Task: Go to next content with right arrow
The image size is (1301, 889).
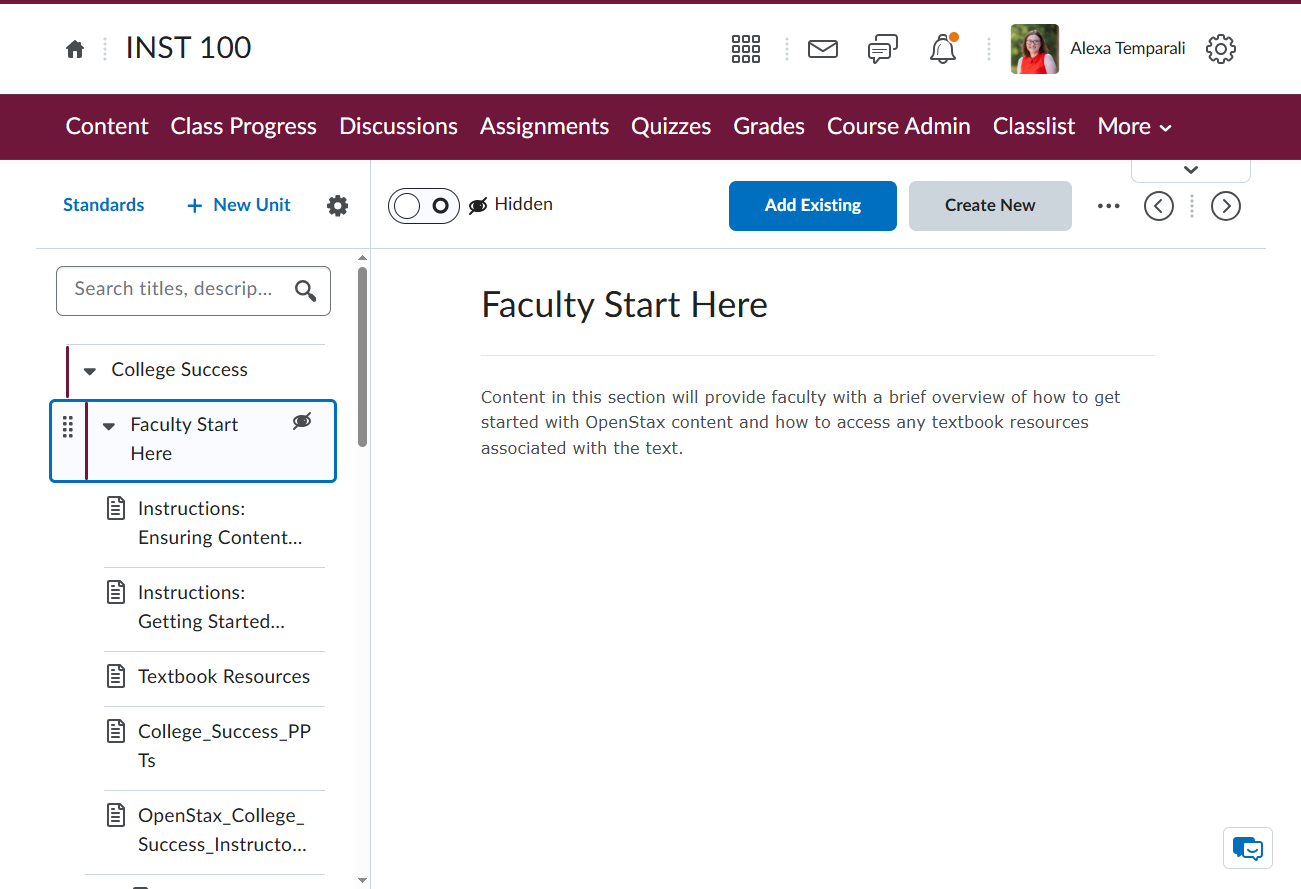Action: pos(1226,206)
